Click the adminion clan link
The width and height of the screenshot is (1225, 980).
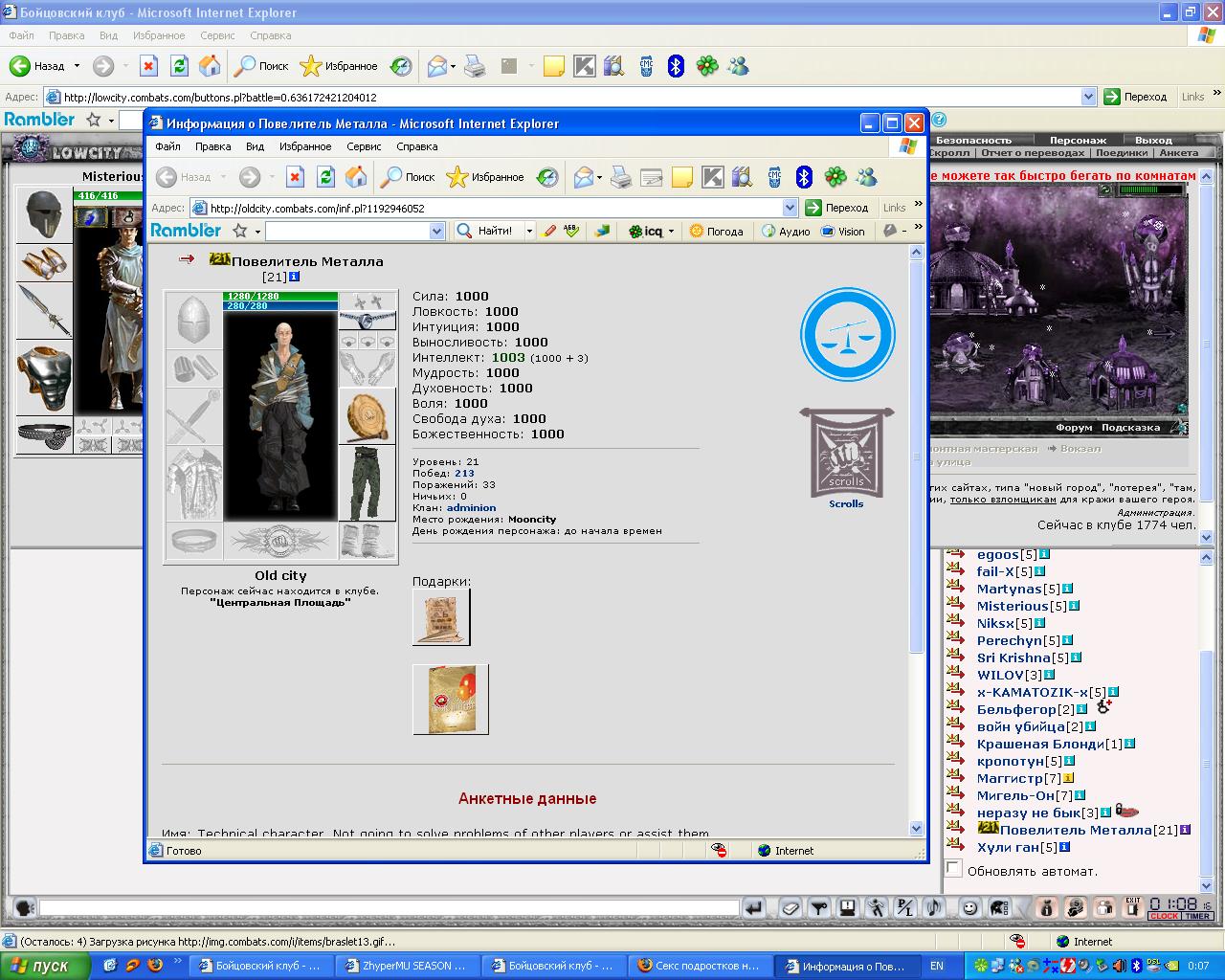coord(471,507)
